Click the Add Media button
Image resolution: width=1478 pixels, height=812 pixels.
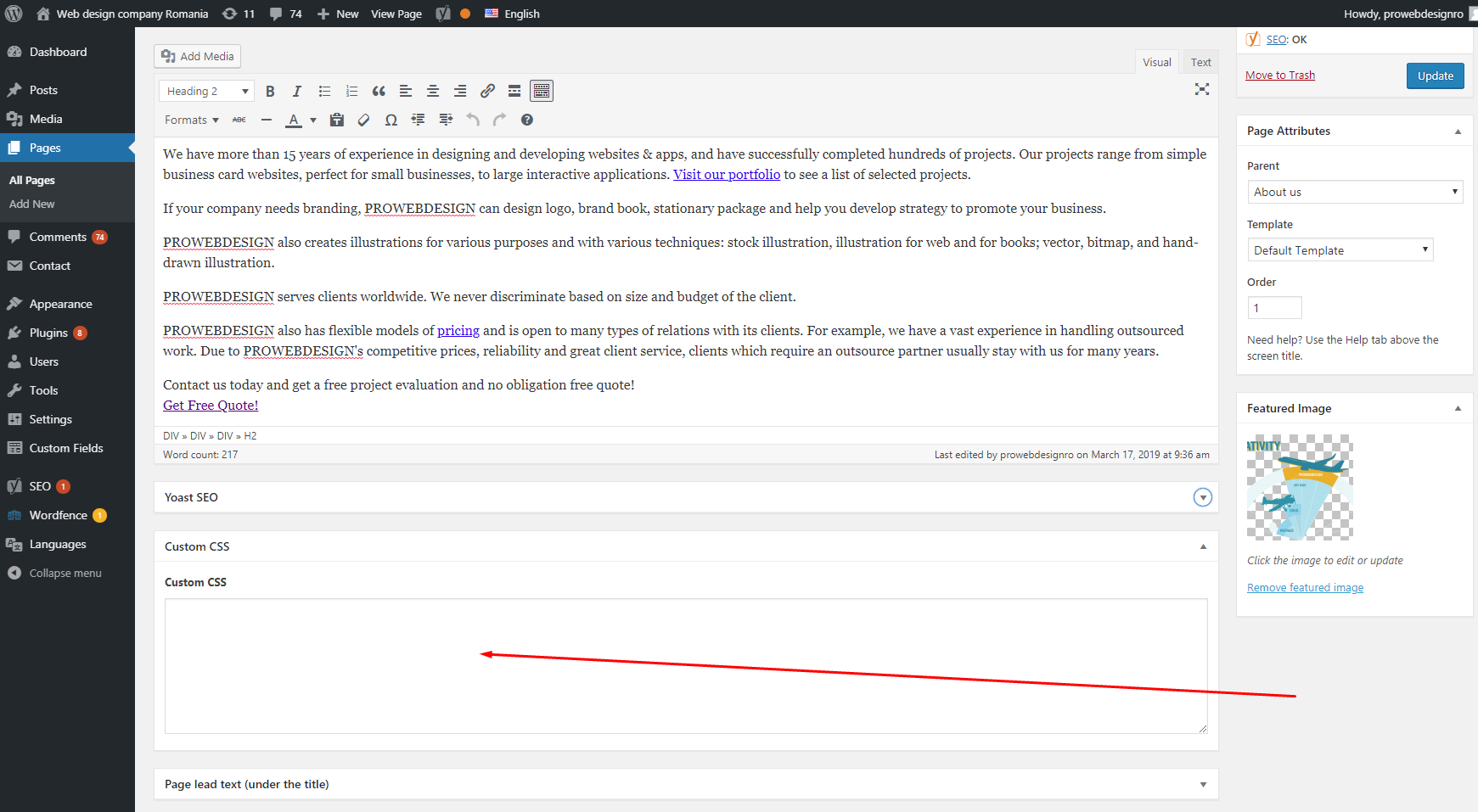(x=198, y=56)
